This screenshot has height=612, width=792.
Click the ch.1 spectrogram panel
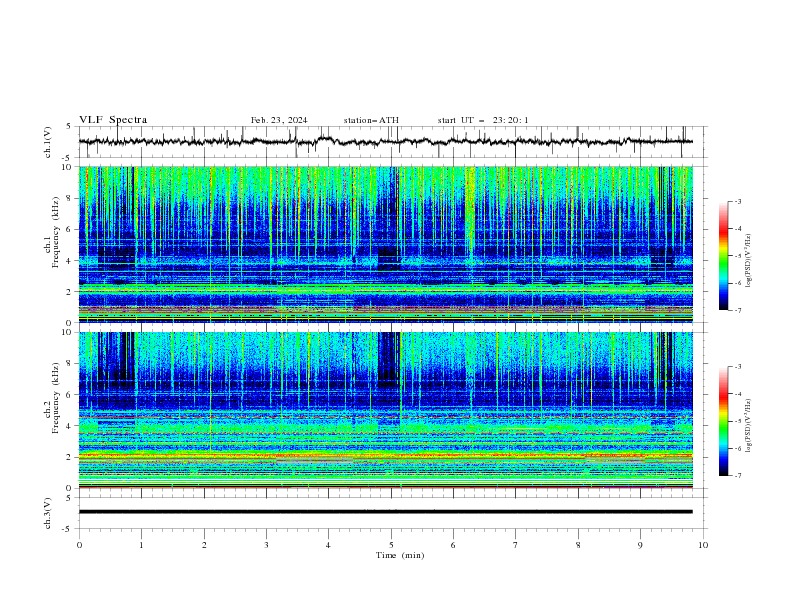[386, 244]
